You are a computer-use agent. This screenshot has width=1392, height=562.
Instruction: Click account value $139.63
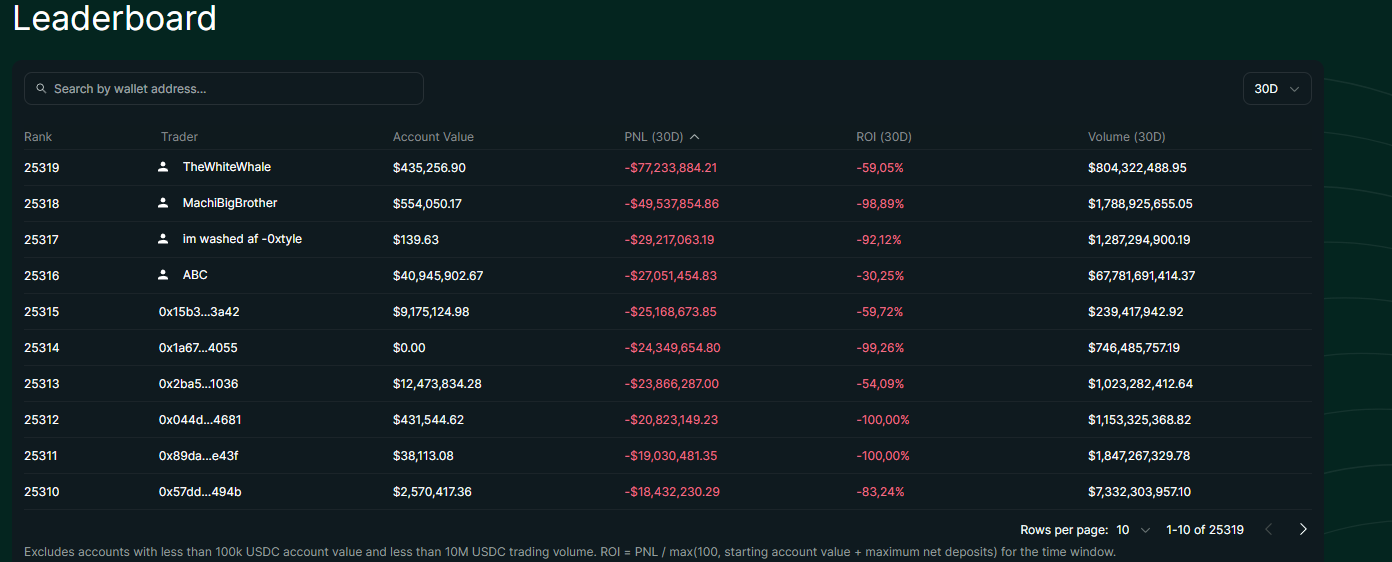(x=416, y=240)
